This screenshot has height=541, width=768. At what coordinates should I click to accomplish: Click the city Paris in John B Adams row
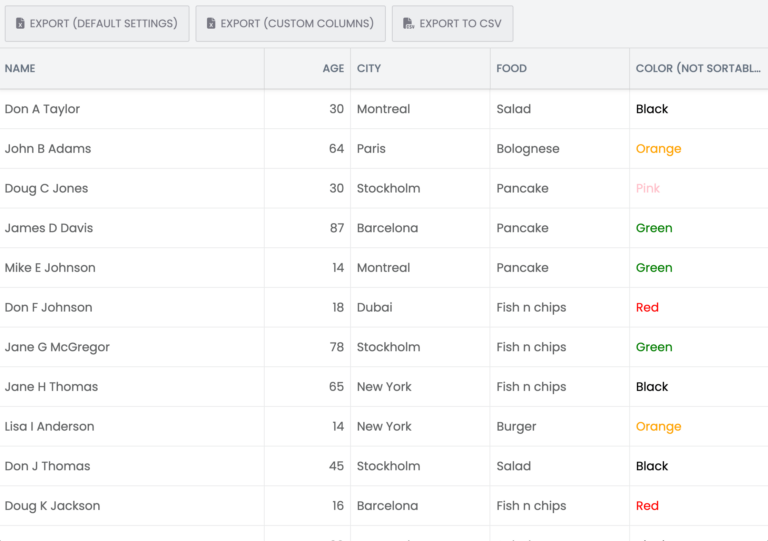(371, 149)
